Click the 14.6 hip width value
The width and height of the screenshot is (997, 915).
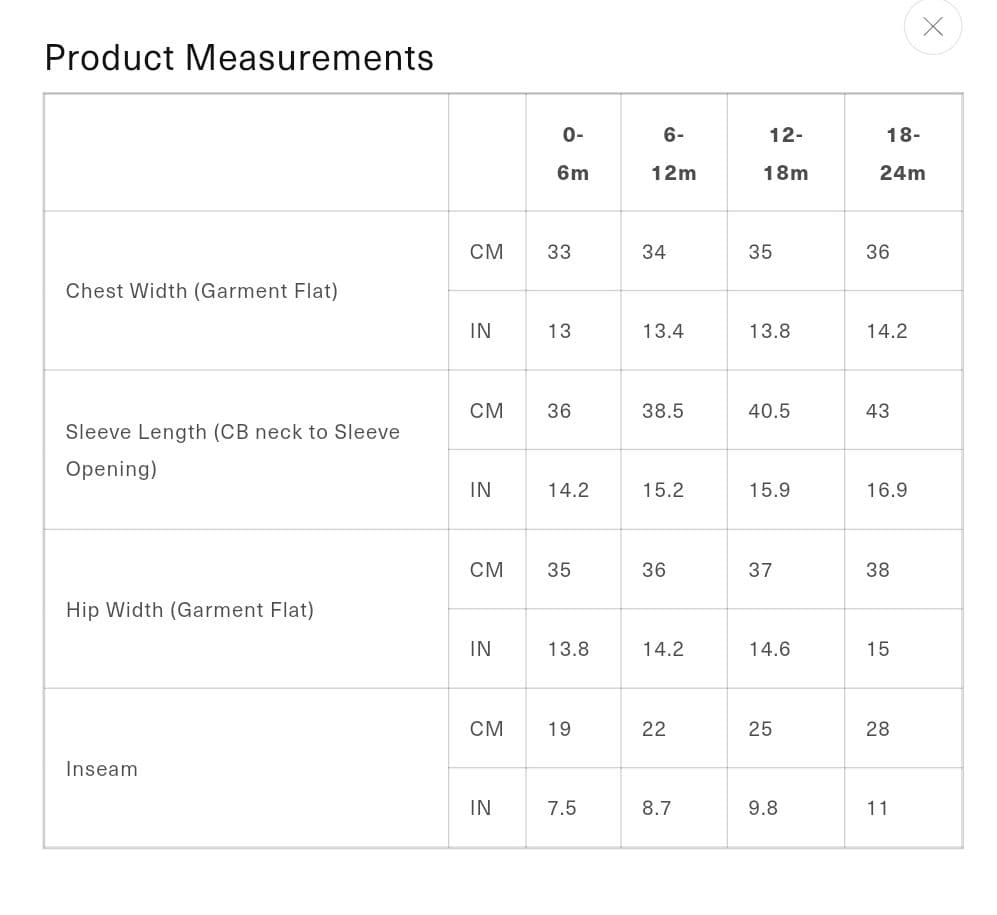[x=769, y=649]
